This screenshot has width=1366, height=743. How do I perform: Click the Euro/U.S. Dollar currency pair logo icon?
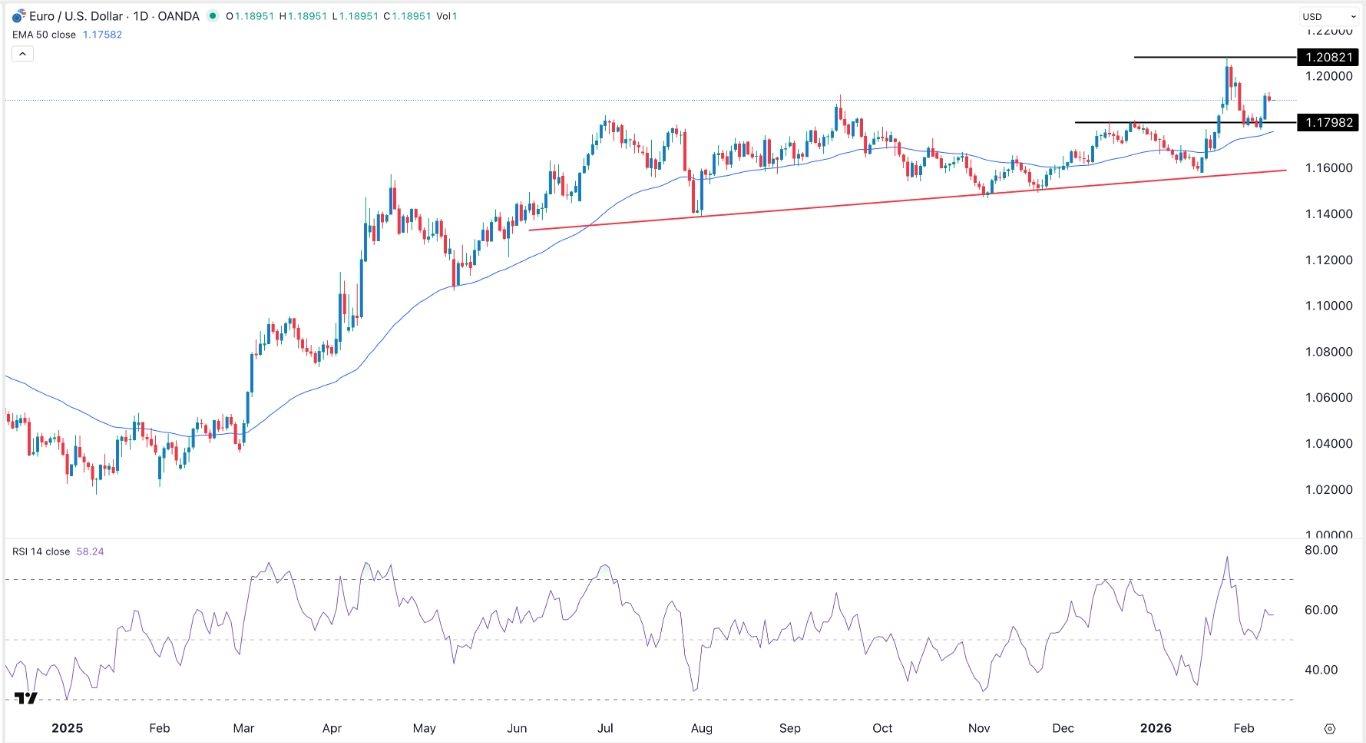(18, 16)
